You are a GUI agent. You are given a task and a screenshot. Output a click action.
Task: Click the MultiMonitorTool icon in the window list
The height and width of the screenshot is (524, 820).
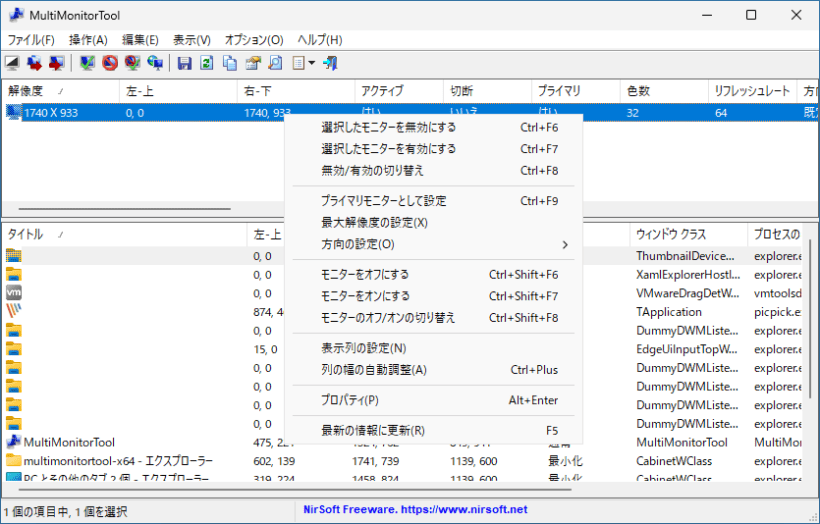tap(14, 442)
